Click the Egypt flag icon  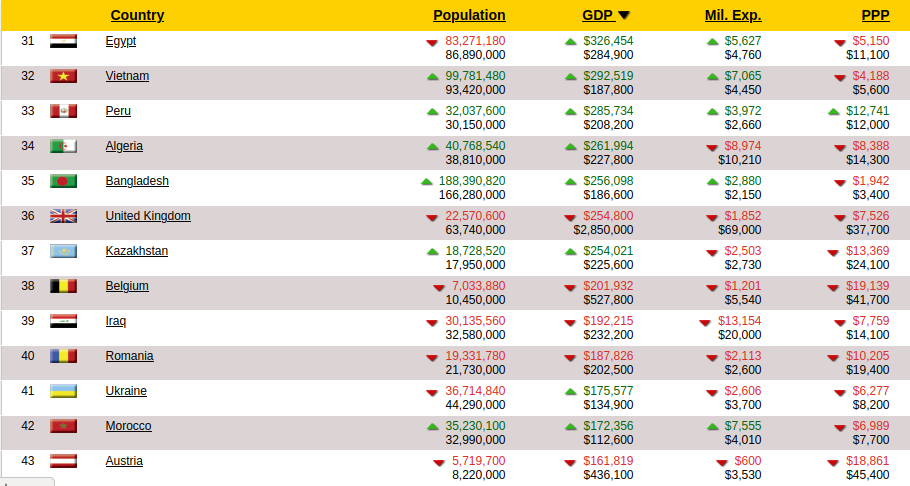click(63, 41)
